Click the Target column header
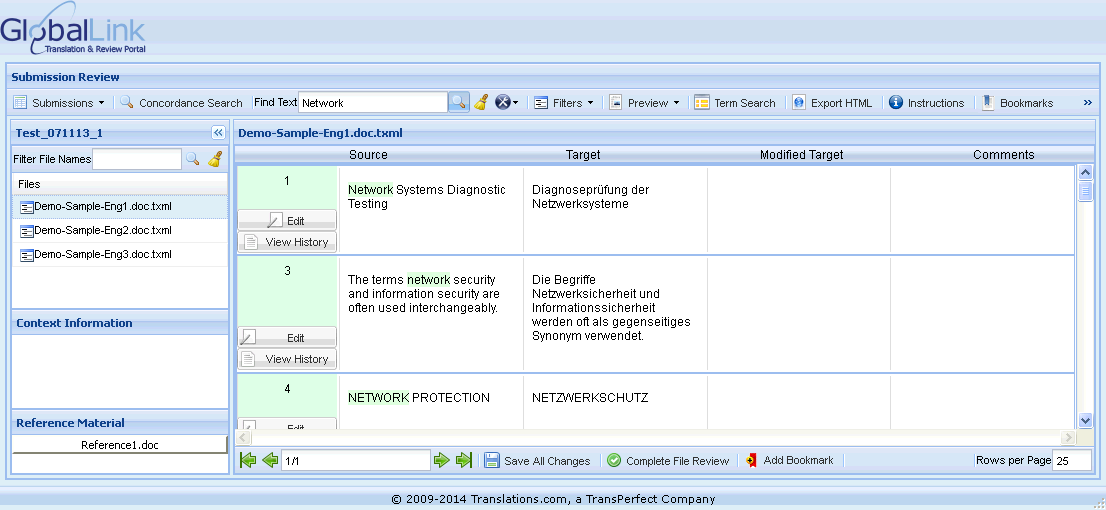 tap(583, 154)
